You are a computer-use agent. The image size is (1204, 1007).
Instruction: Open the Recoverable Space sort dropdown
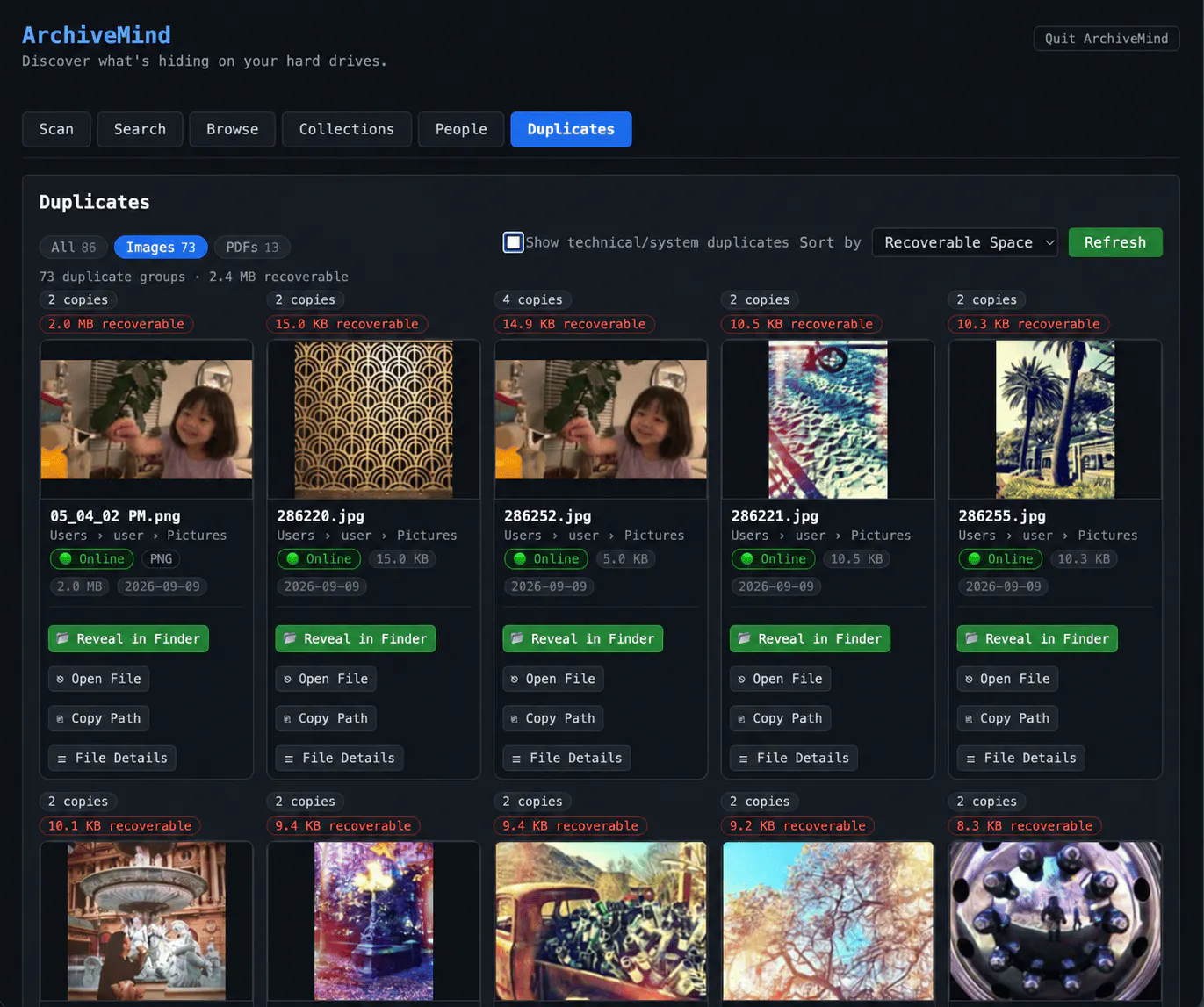(x=964, y=242)
